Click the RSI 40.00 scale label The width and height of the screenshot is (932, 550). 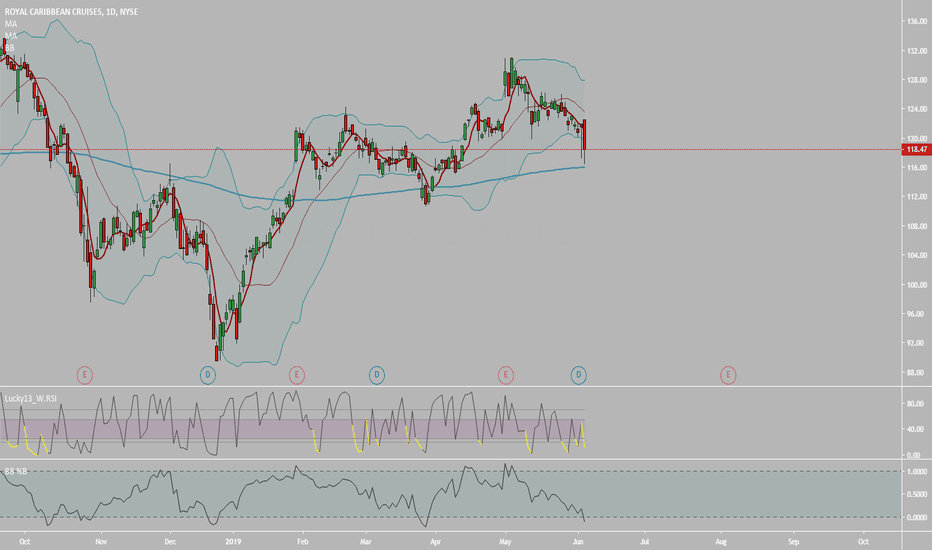pos(915,429)
